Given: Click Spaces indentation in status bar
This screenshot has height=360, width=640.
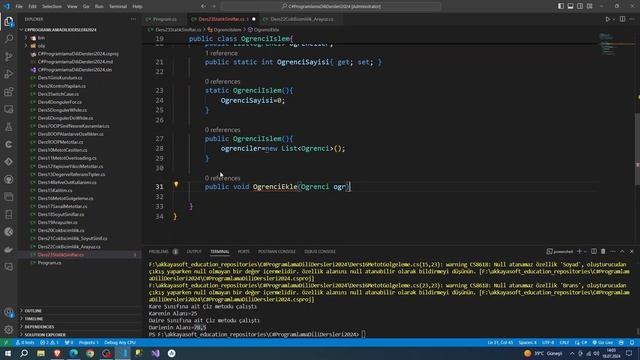Looking at the screenshot, I should (527, 342).
